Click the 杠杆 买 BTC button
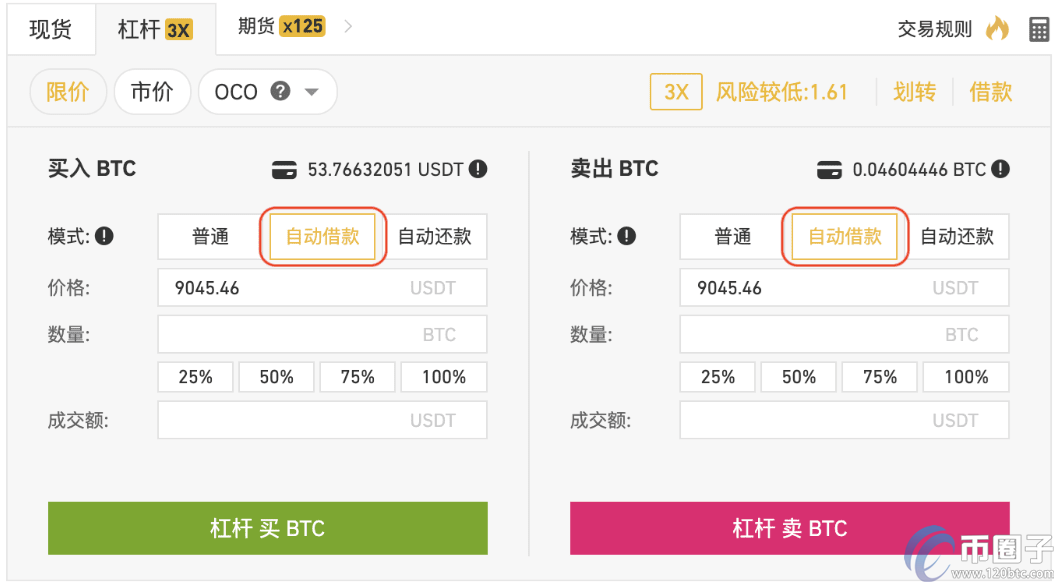 click(267, 529)
